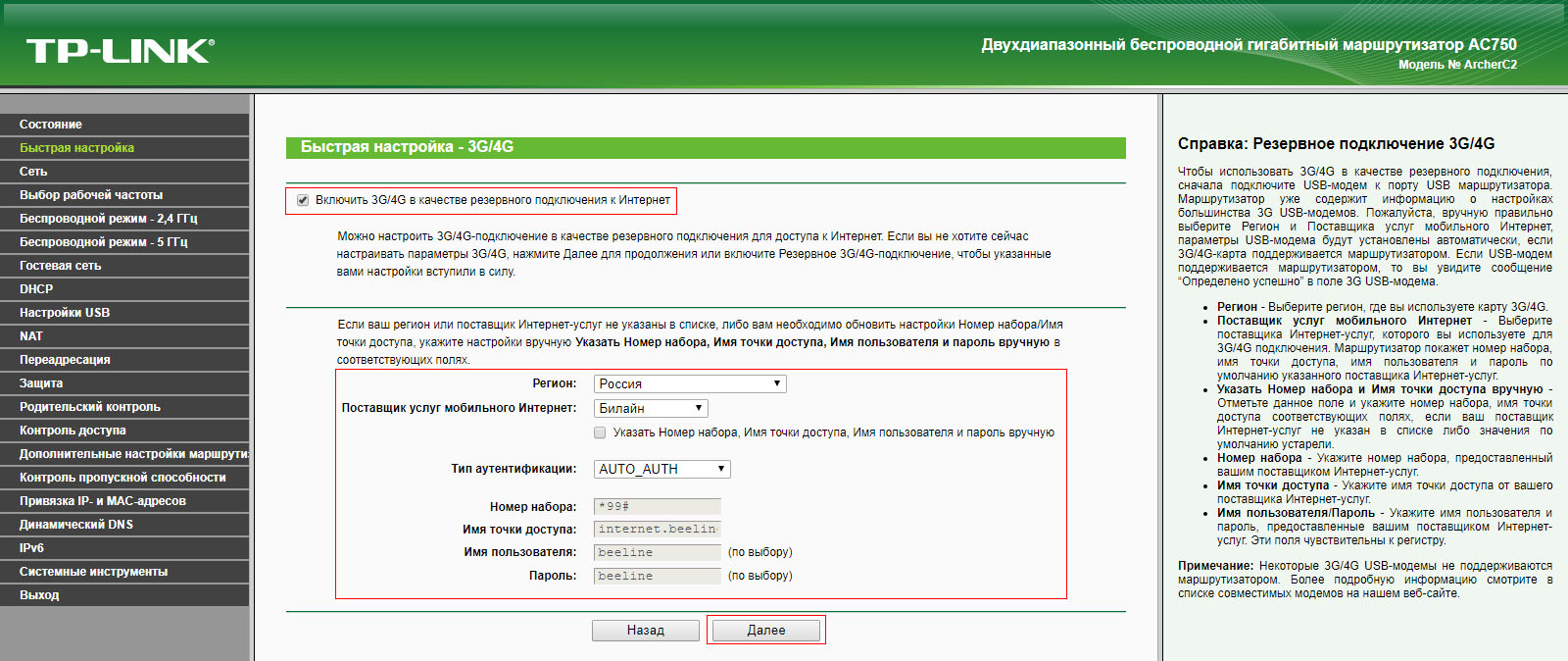Screen dimensions: 1568x661
Task: Click Примечание note in help panel
Action: tap(1365, 580)
